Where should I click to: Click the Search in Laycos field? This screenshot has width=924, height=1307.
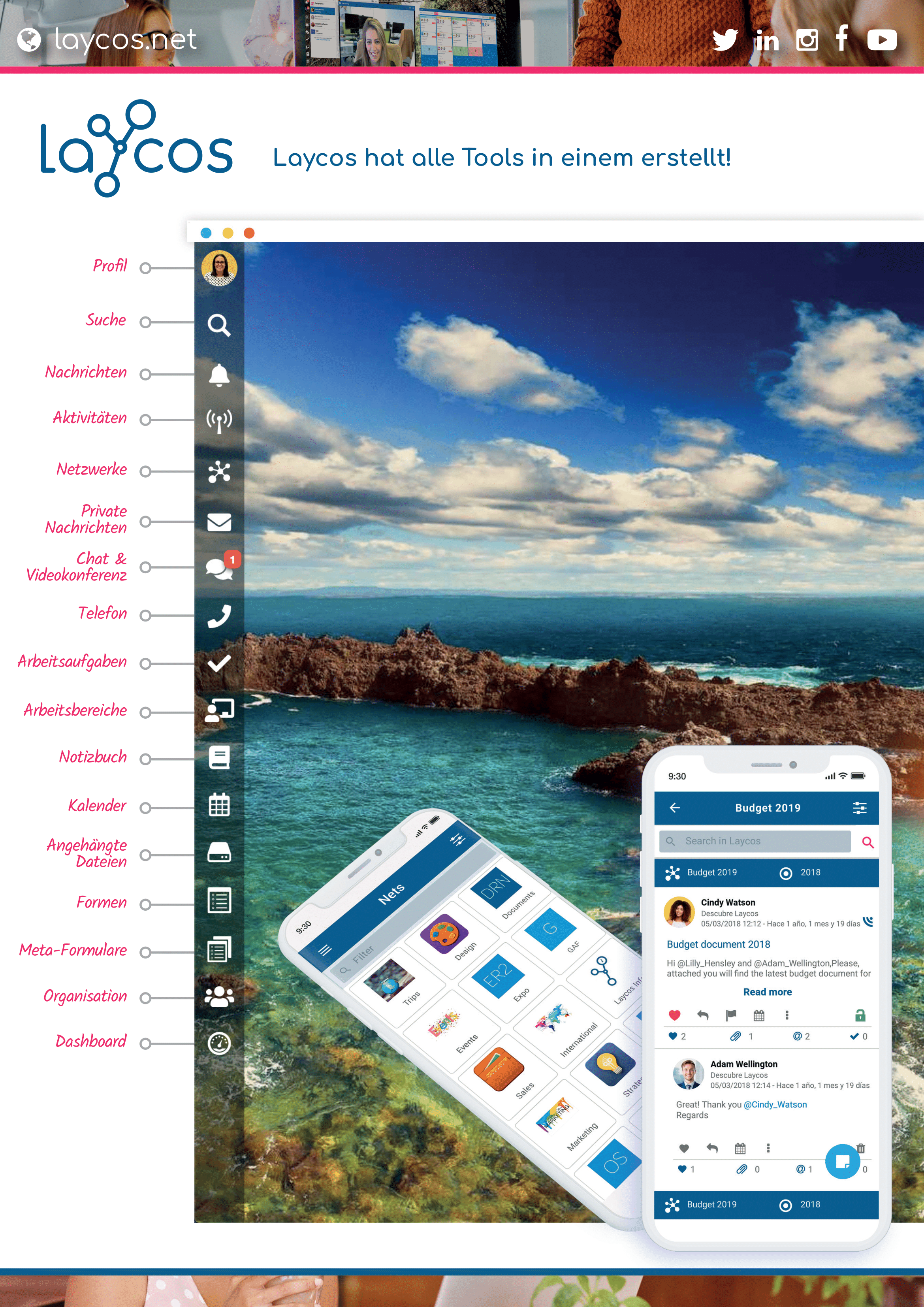click(755, 841)
